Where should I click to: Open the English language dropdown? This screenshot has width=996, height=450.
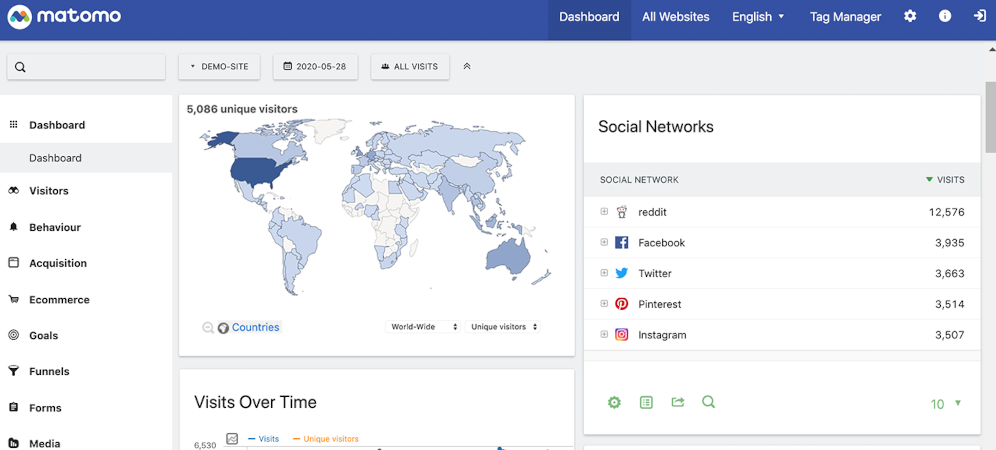[758, 17]
